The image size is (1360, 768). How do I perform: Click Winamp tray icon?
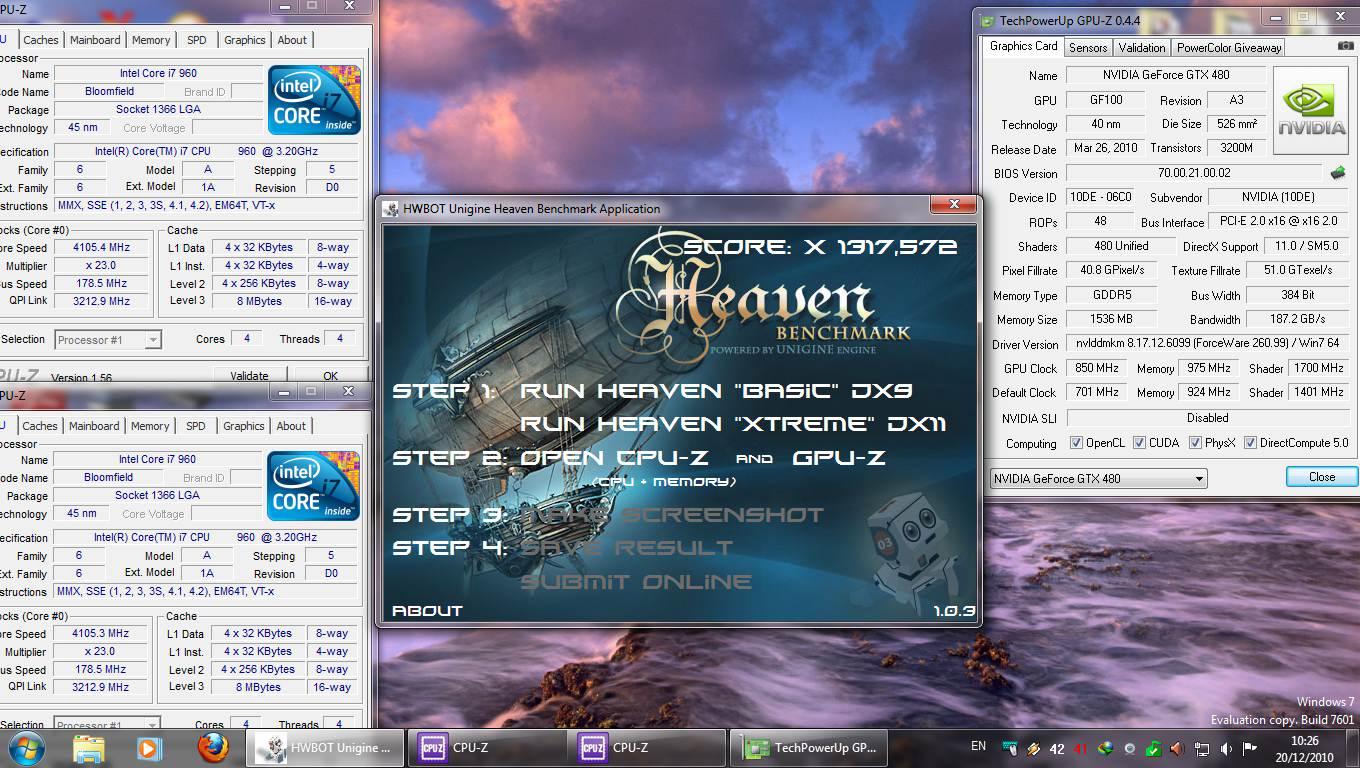pos(1033,748)
